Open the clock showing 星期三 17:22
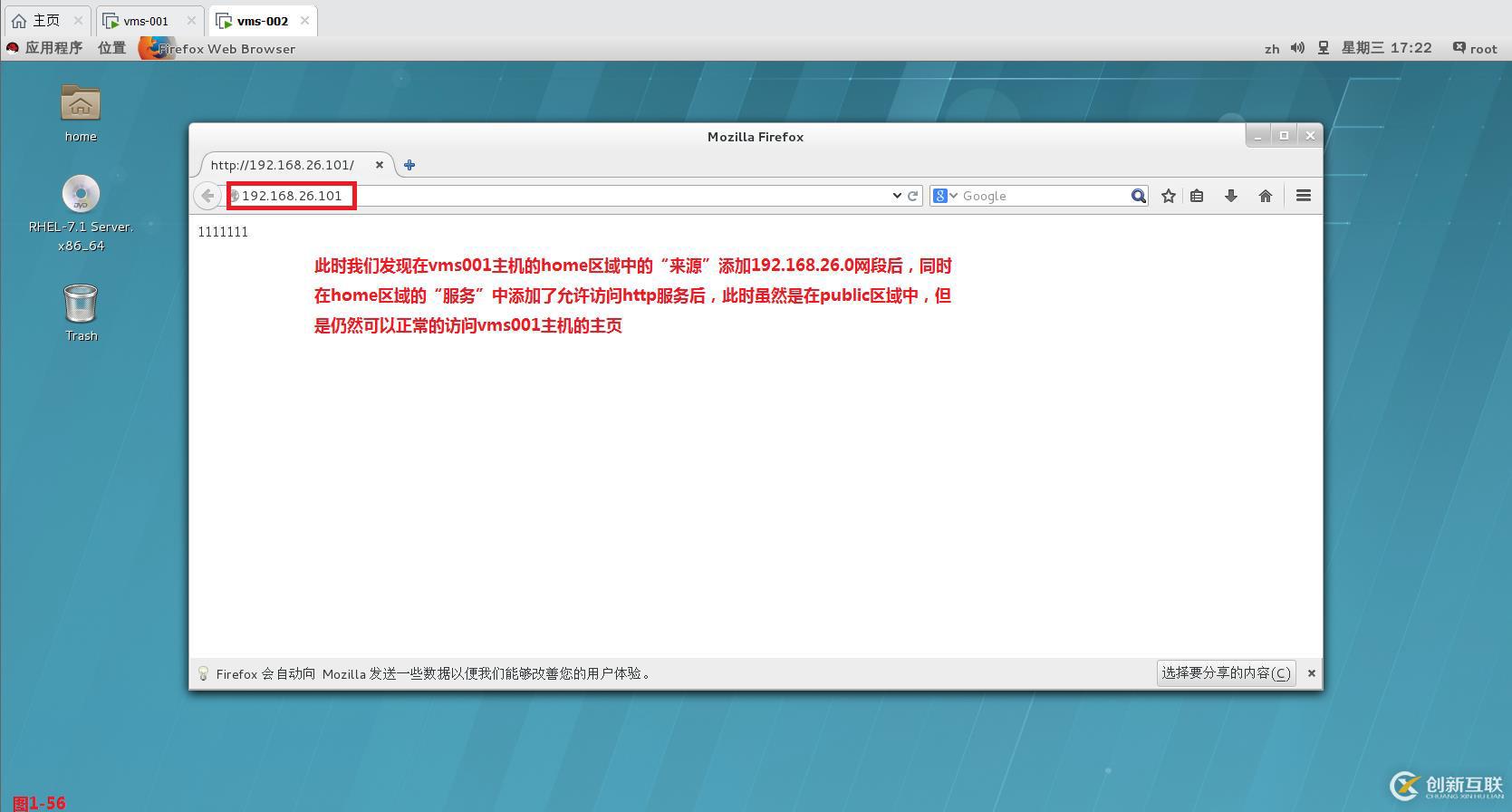This screenshot has height=812, width=1512. (1386, 48)
